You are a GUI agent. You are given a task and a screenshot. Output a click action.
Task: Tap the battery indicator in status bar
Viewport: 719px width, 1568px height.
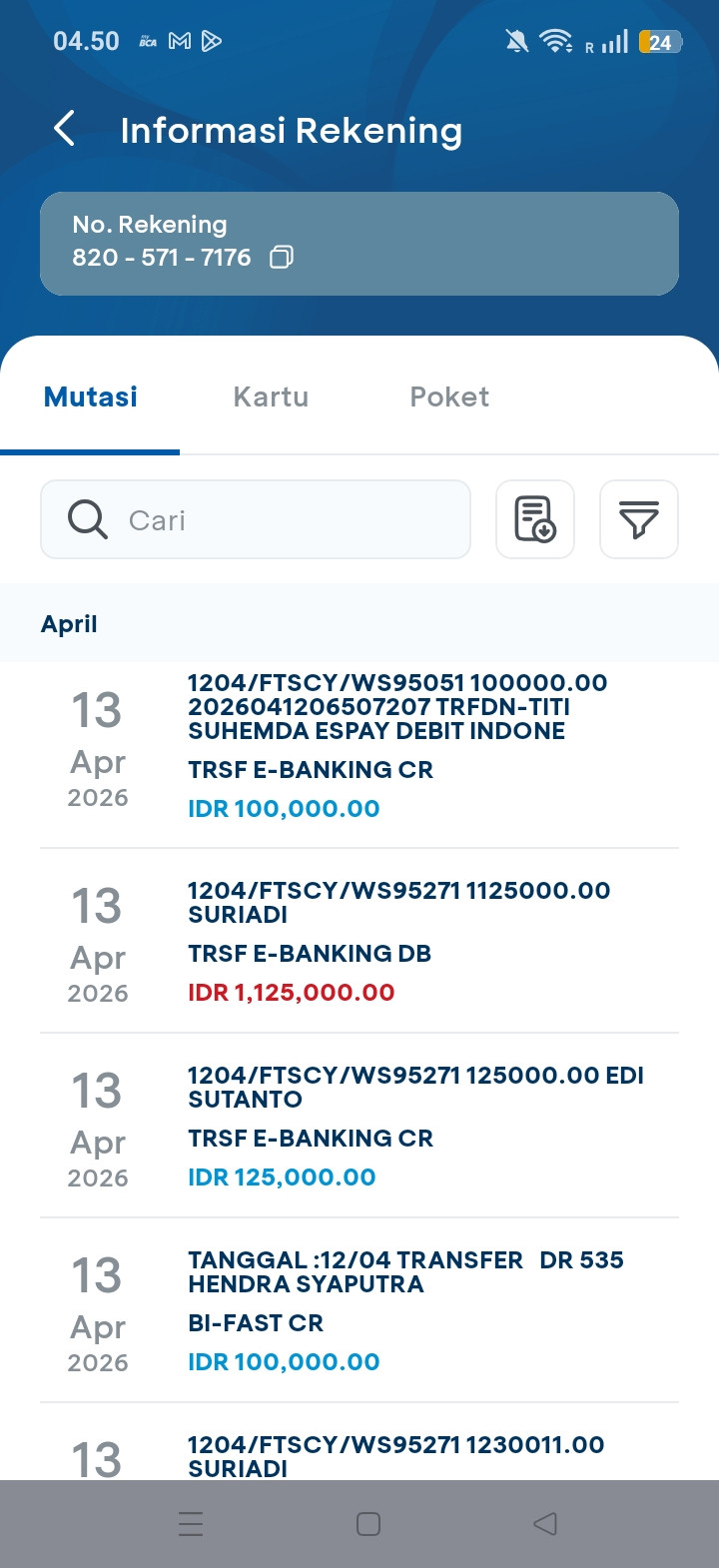(660, 42)
